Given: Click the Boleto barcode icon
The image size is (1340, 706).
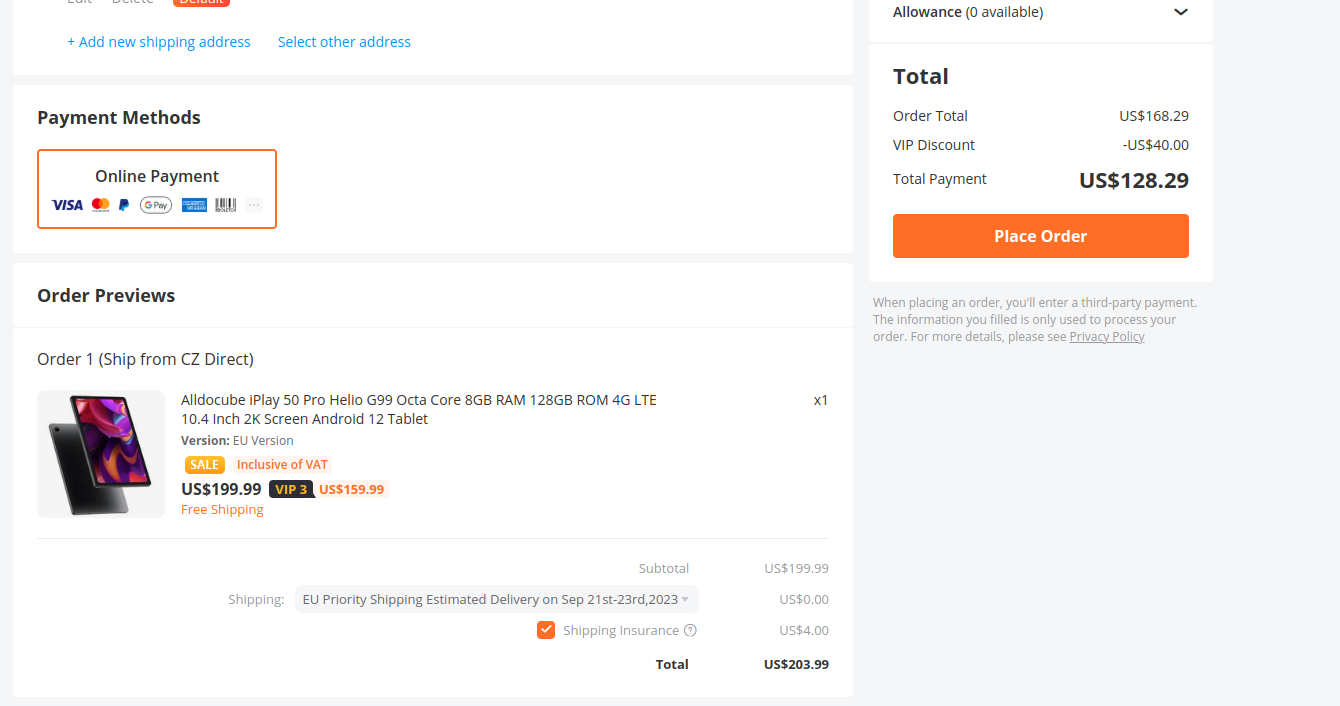Looking at the screenshot, I should (x=226, y=205).
